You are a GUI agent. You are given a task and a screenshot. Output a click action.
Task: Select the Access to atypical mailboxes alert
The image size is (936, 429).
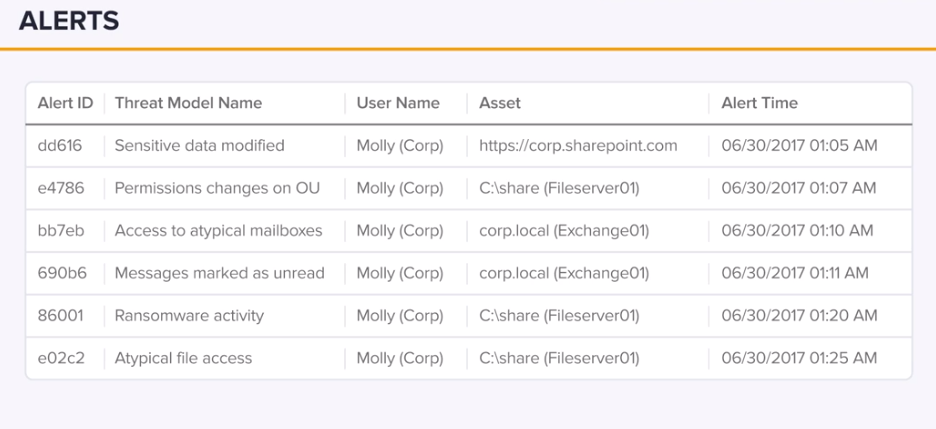tap(218, 231)
